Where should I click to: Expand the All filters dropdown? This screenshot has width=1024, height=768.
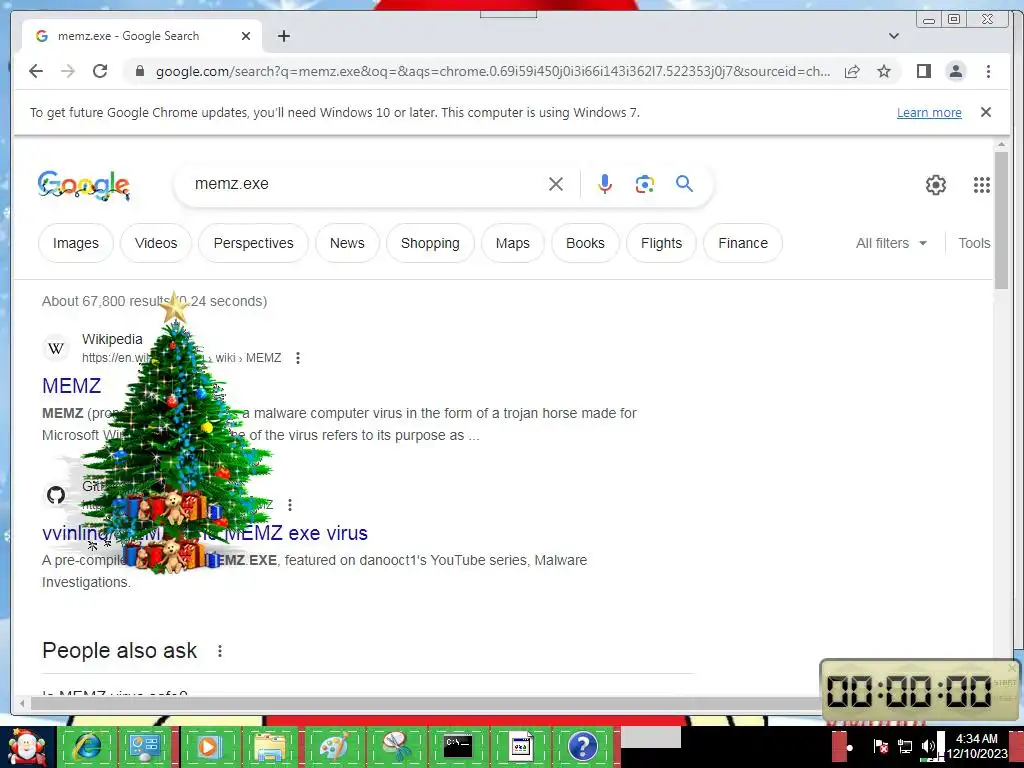[x=891, y=243]
